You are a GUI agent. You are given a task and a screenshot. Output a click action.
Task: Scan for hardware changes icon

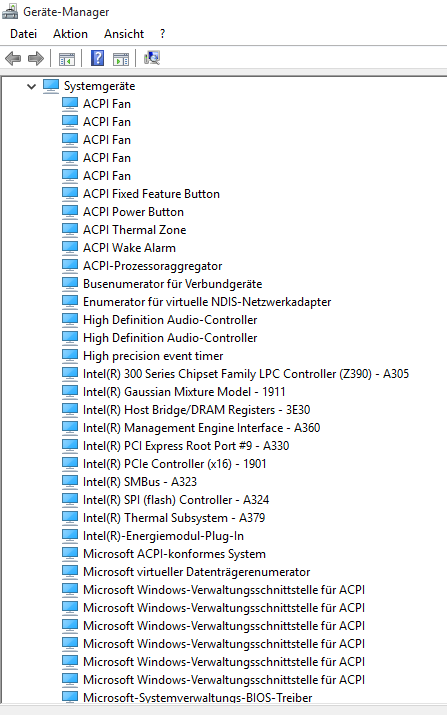(x=152, y=58)
